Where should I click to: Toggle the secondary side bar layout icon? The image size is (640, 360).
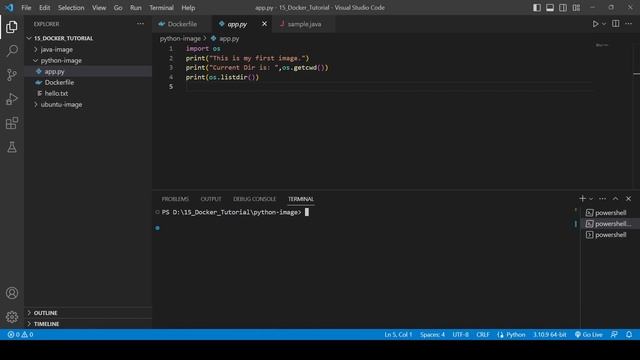tap(563, 8)
